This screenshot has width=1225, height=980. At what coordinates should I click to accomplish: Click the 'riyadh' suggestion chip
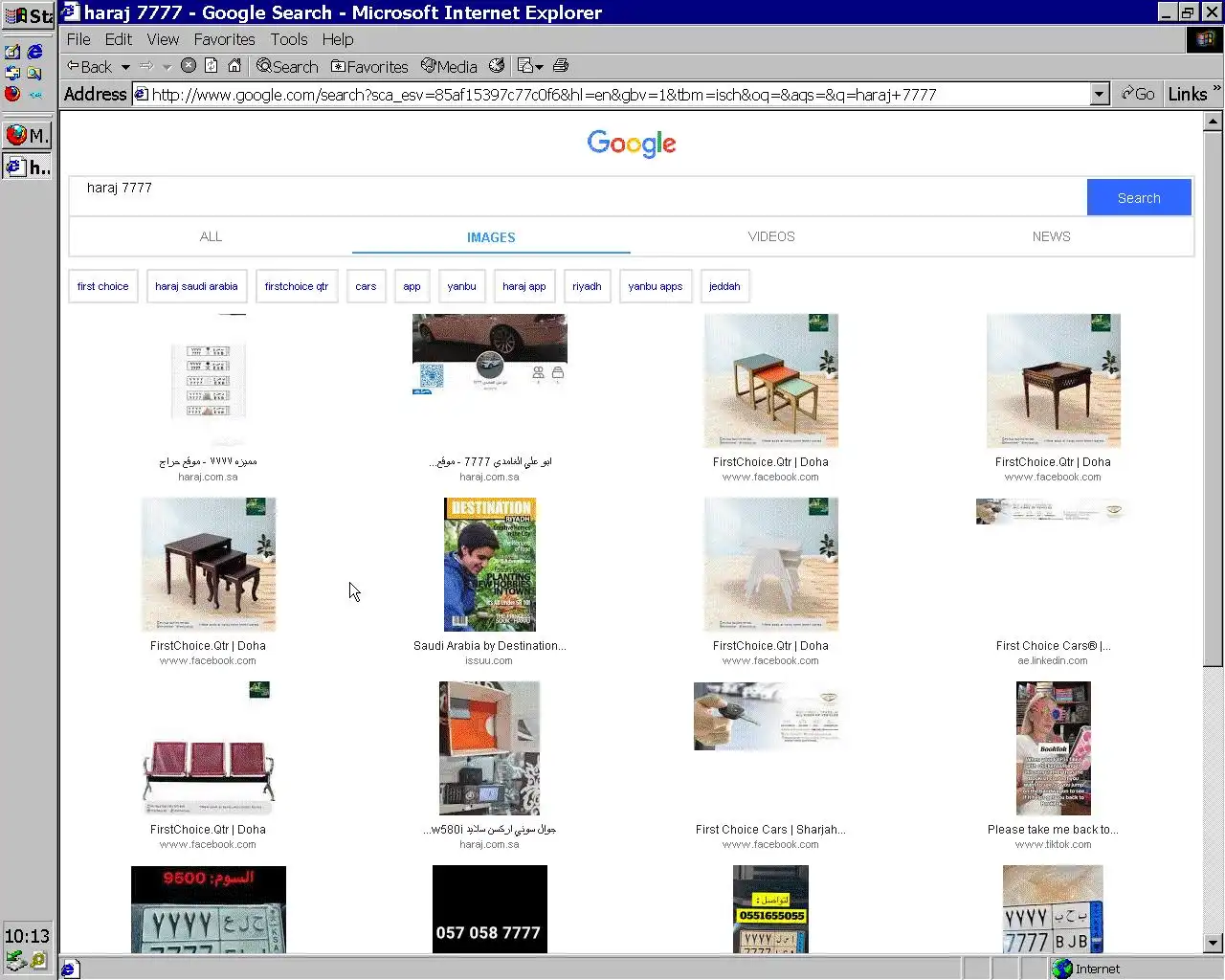point(587,286)
